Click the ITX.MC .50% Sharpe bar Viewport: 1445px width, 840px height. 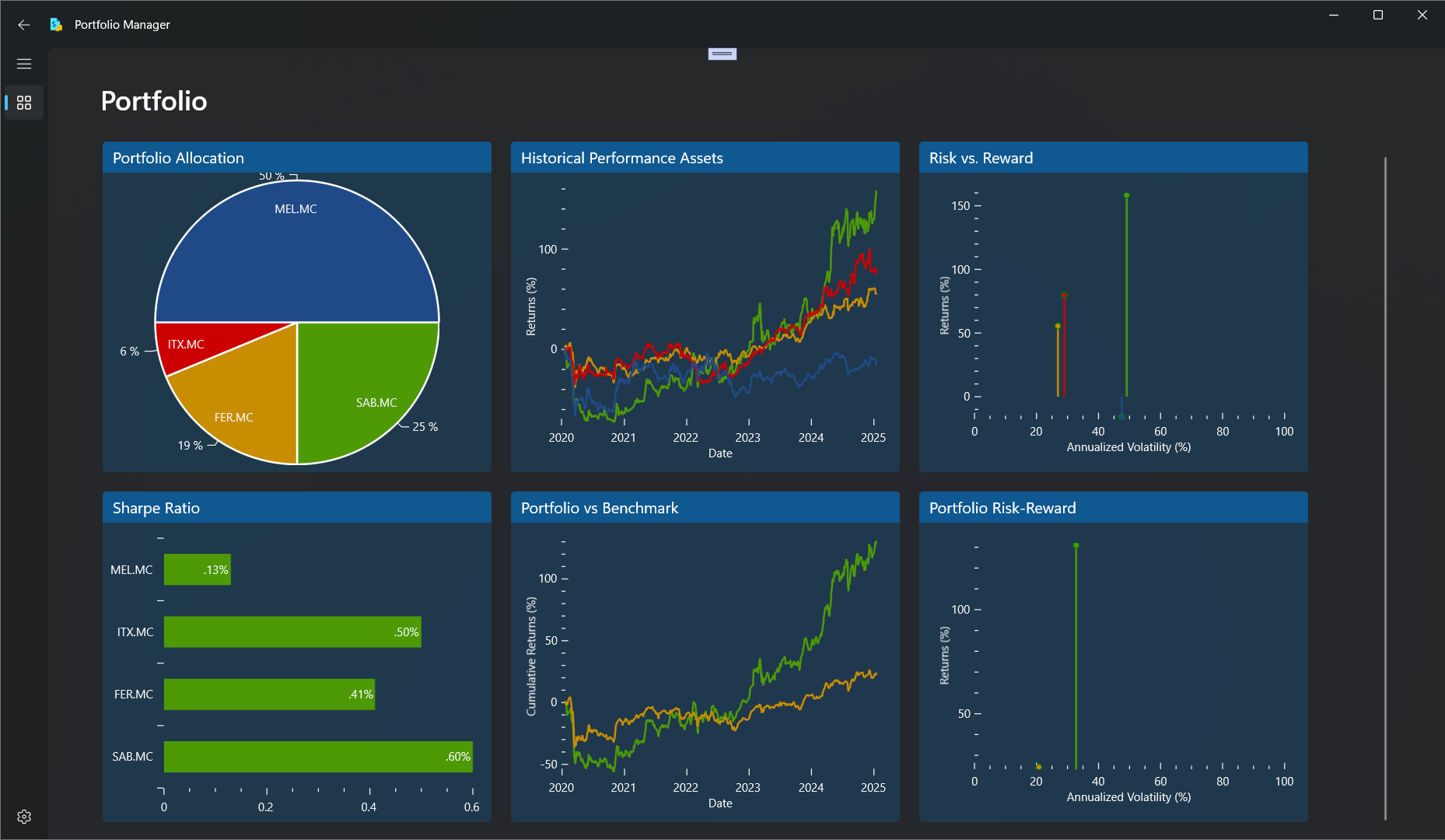pyautogui.click(x=292, y=632)
